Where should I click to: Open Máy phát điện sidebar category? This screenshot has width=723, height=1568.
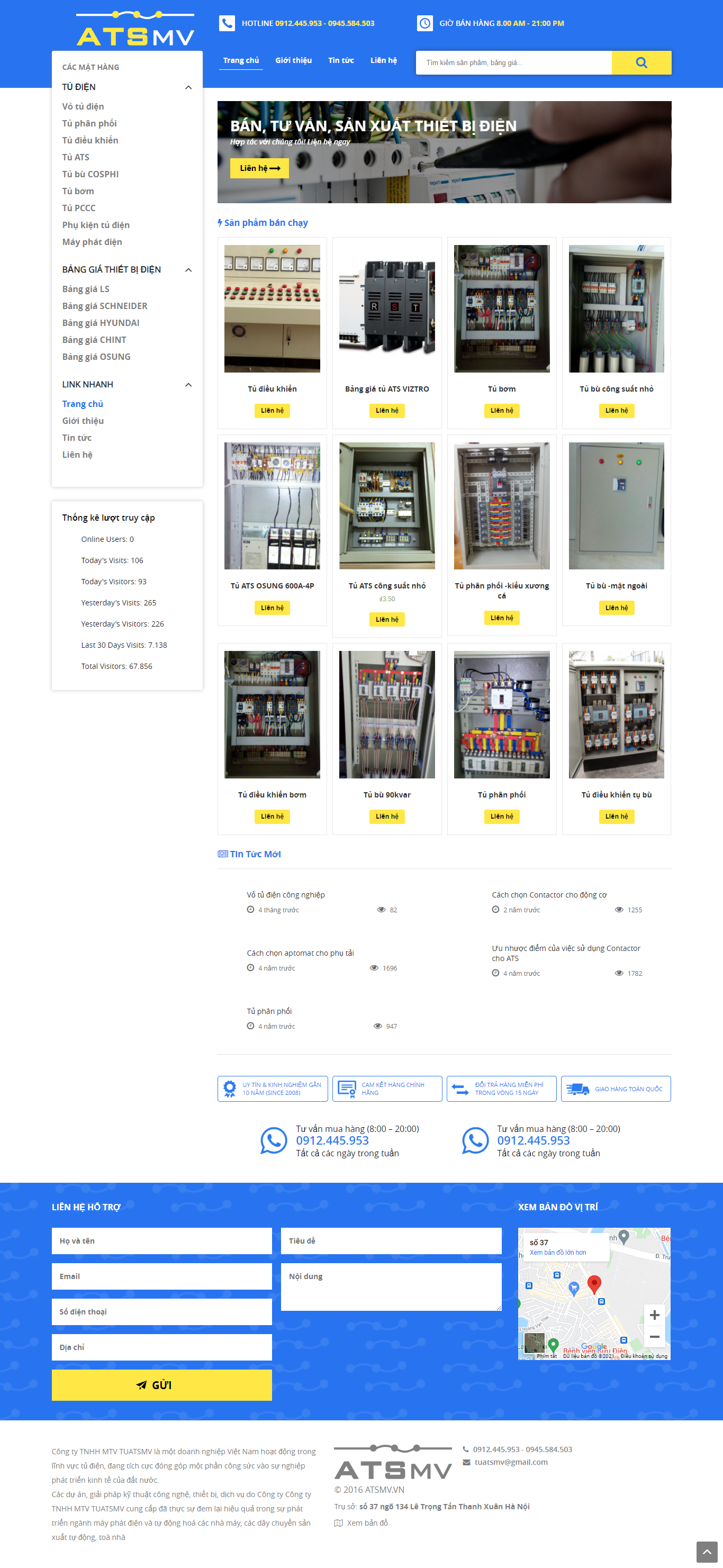click(92, 242)
